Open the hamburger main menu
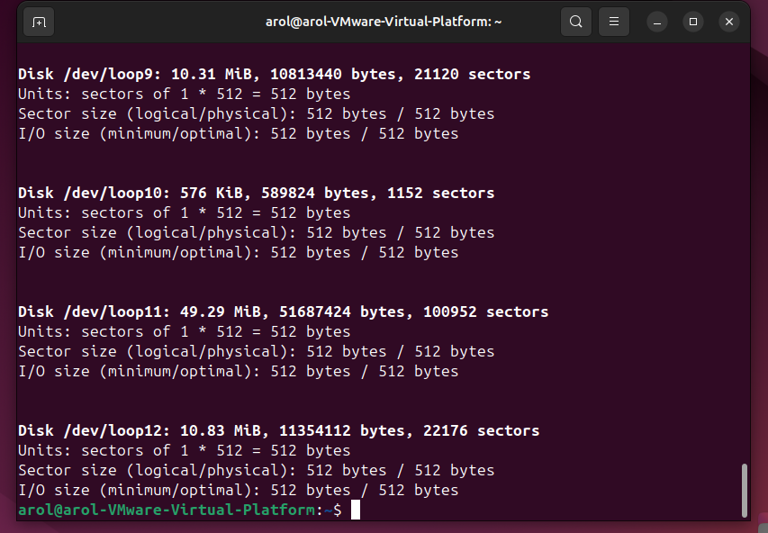Screen dimensions: 768x533 (614, 22)
